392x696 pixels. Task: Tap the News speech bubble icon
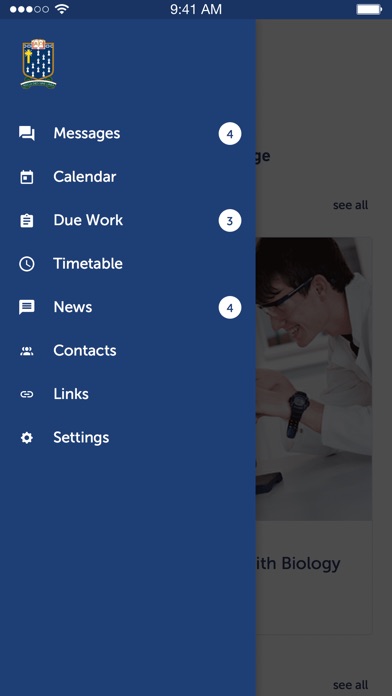(x=27, y=307)
